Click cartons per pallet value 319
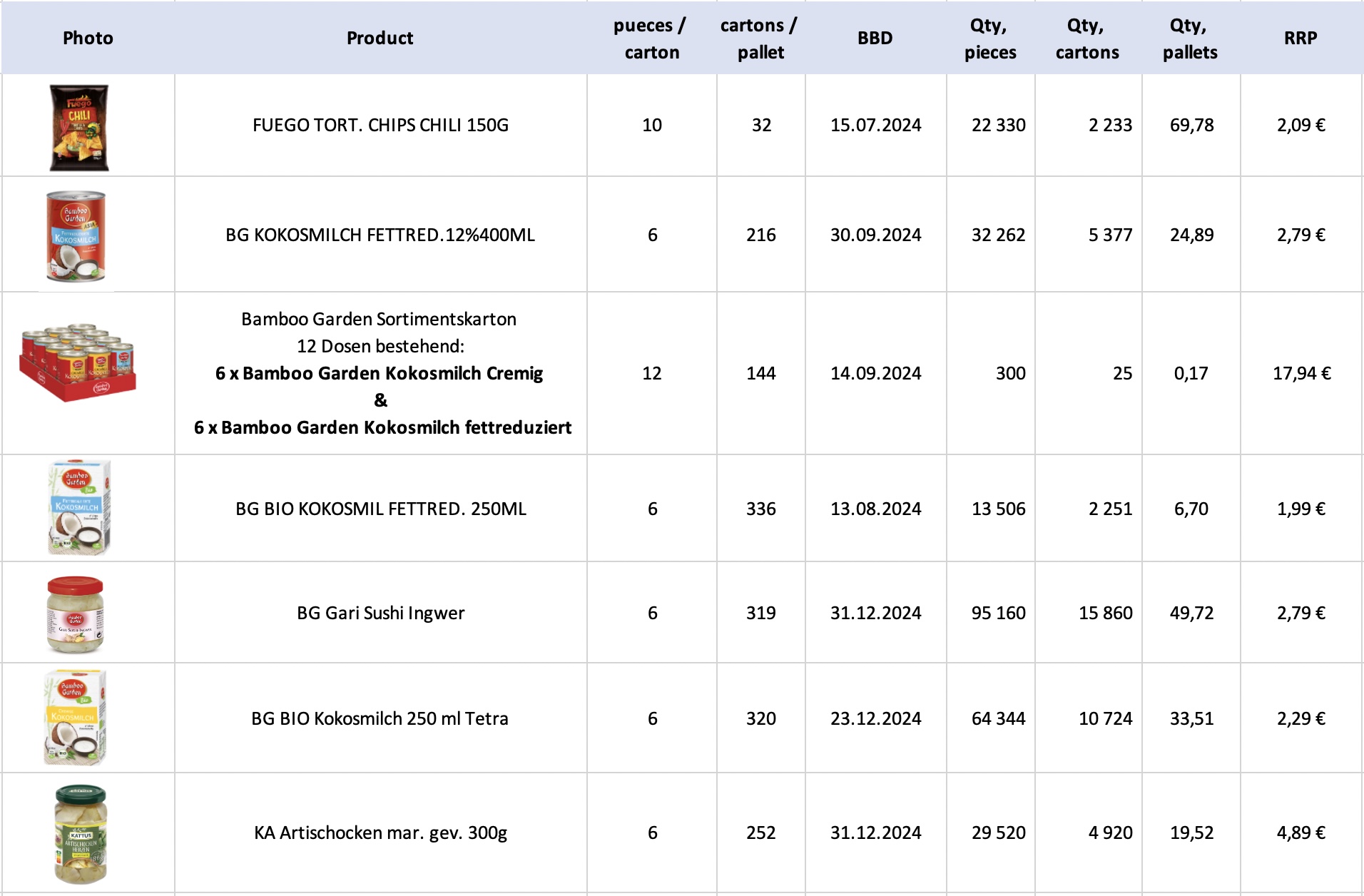 pyautogui.click(x=760, y=613)
